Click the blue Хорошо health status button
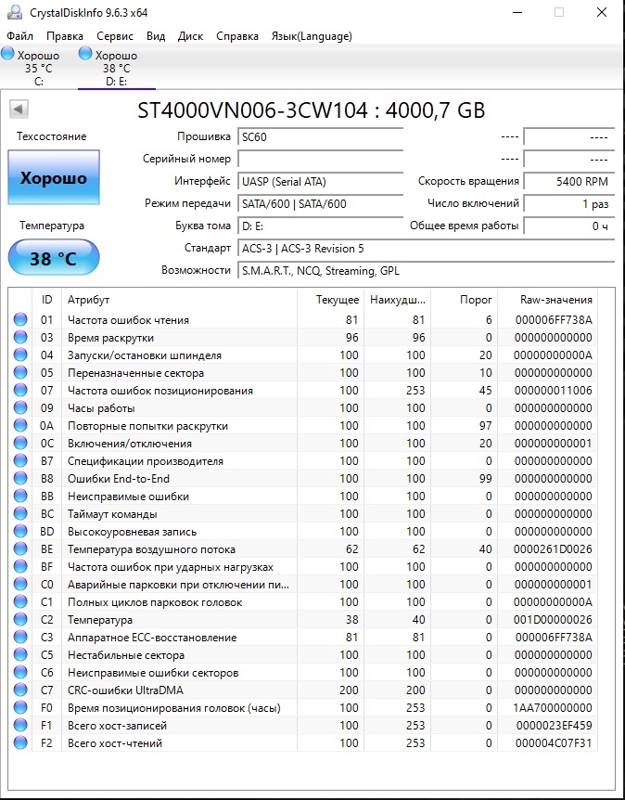 click(54, 178)
